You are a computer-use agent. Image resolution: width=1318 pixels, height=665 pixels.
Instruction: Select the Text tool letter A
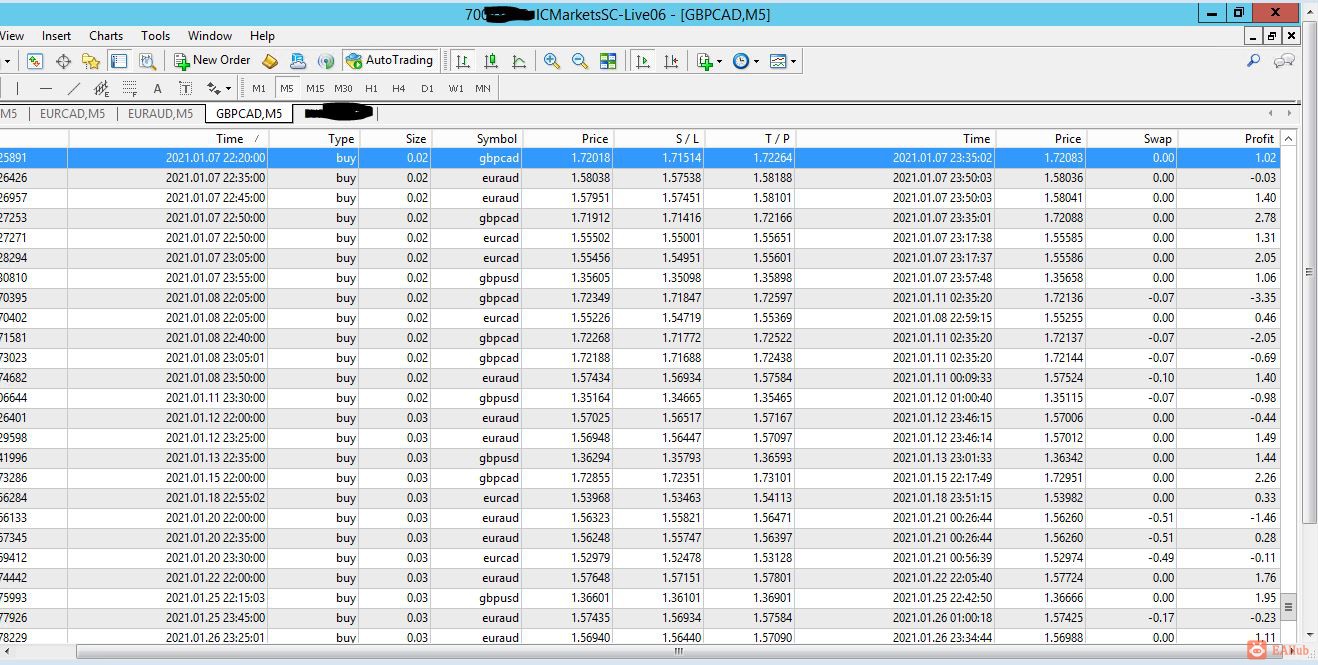click(x=157, y=88)
